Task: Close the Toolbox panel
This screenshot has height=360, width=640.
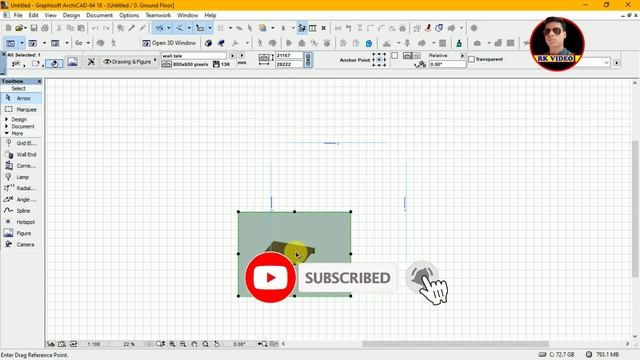Action: (x=39, y=82)
